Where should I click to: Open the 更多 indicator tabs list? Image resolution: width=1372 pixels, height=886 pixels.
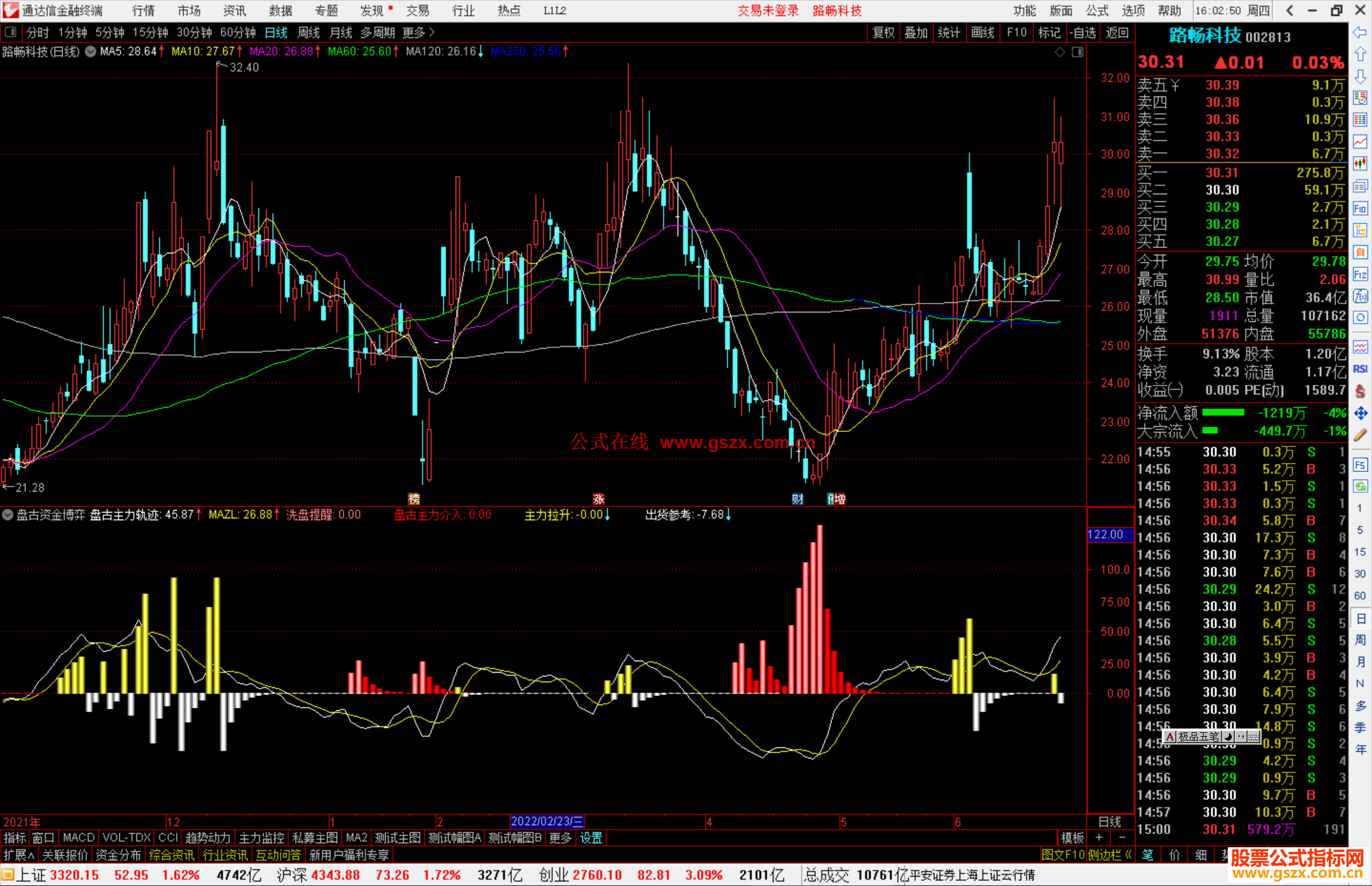[x=560, y=838]
